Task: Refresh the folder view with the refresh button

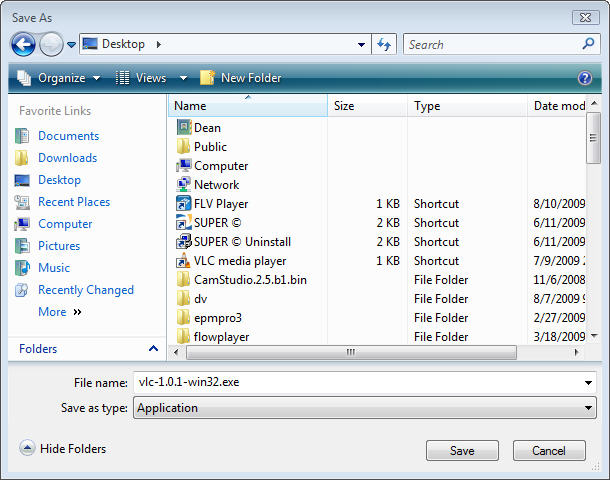Action: point(384,44)
